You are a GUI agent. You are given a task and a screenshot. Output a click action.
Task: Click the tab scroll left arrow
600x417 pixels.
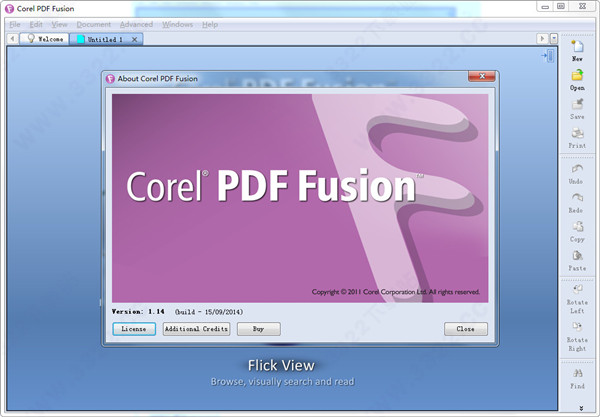(x=12, y=39)
